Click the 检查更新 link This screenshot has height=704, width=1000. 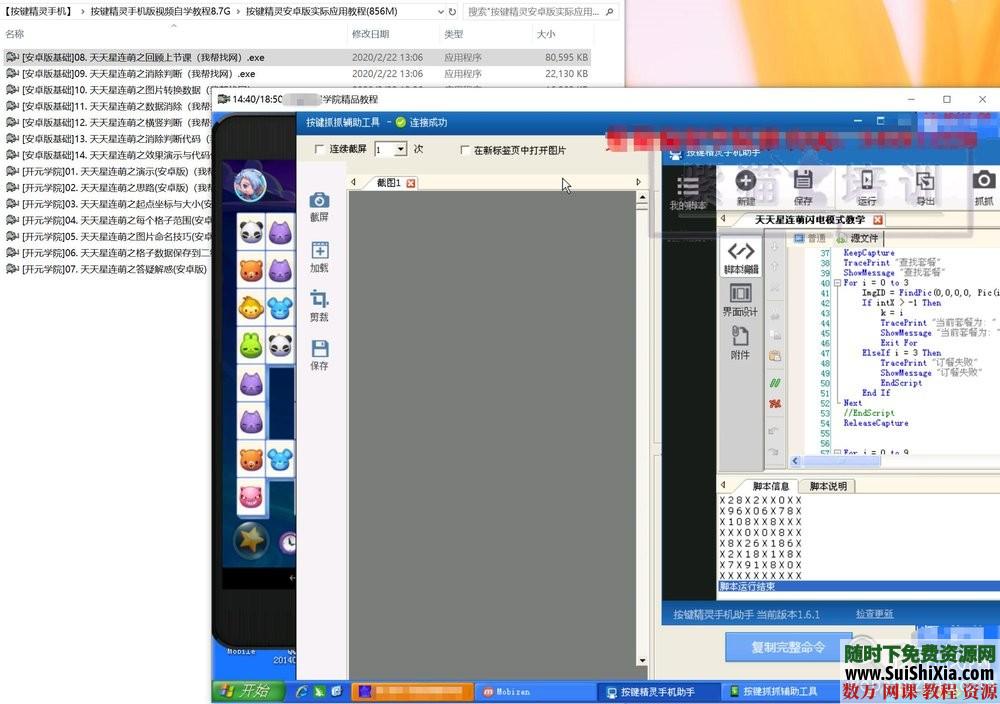875,614
